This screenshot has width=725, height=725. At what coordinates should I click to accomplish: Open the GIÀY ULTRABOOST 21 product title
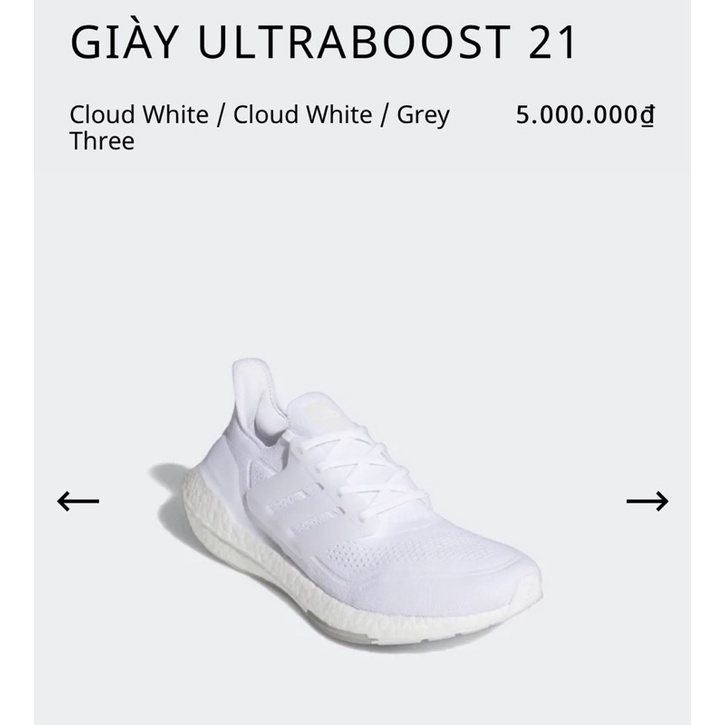click(x=323, y=43)
